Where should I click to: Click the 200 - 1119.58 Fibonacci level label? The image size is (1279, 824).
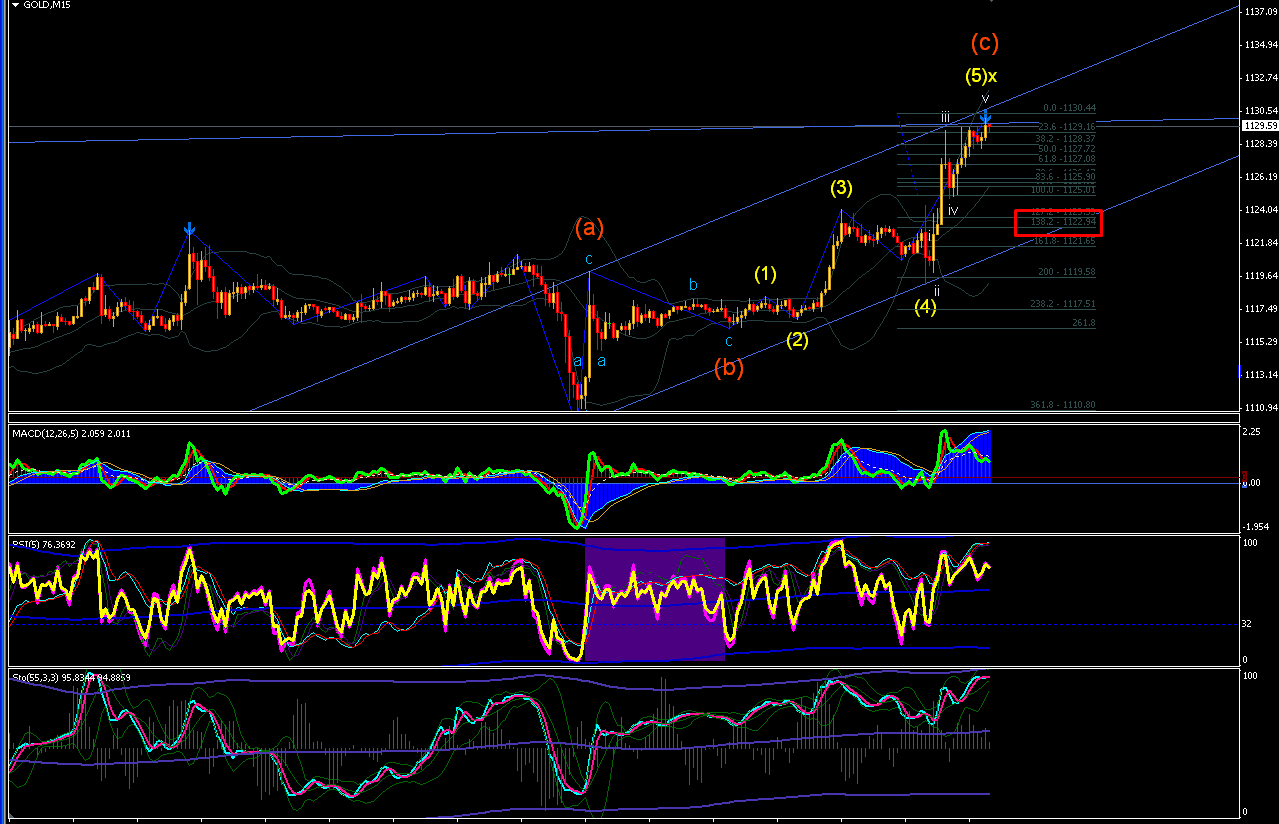tap(1067, 272)
